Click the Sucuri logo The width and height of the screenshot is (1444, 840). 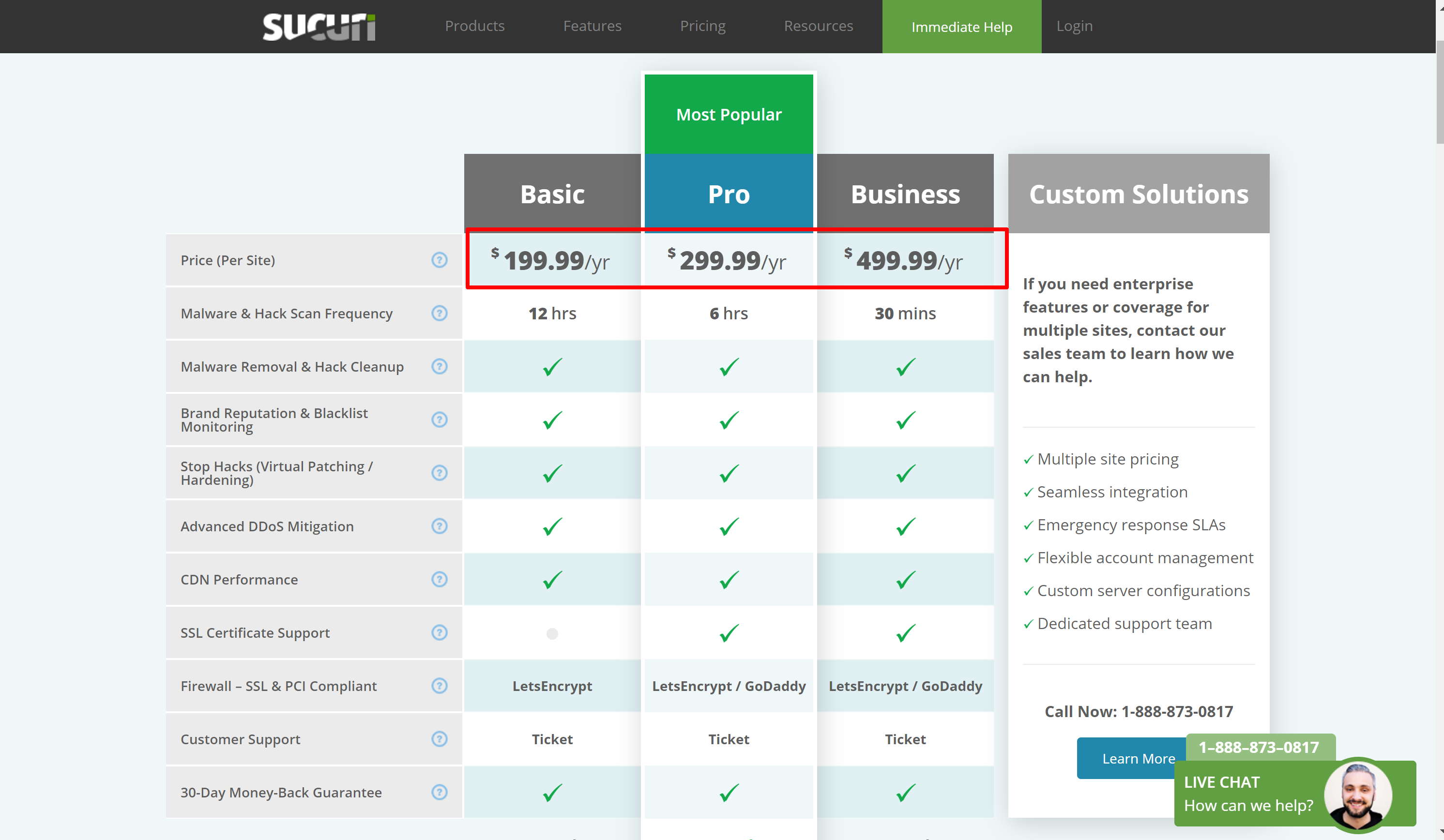[319, 26]
